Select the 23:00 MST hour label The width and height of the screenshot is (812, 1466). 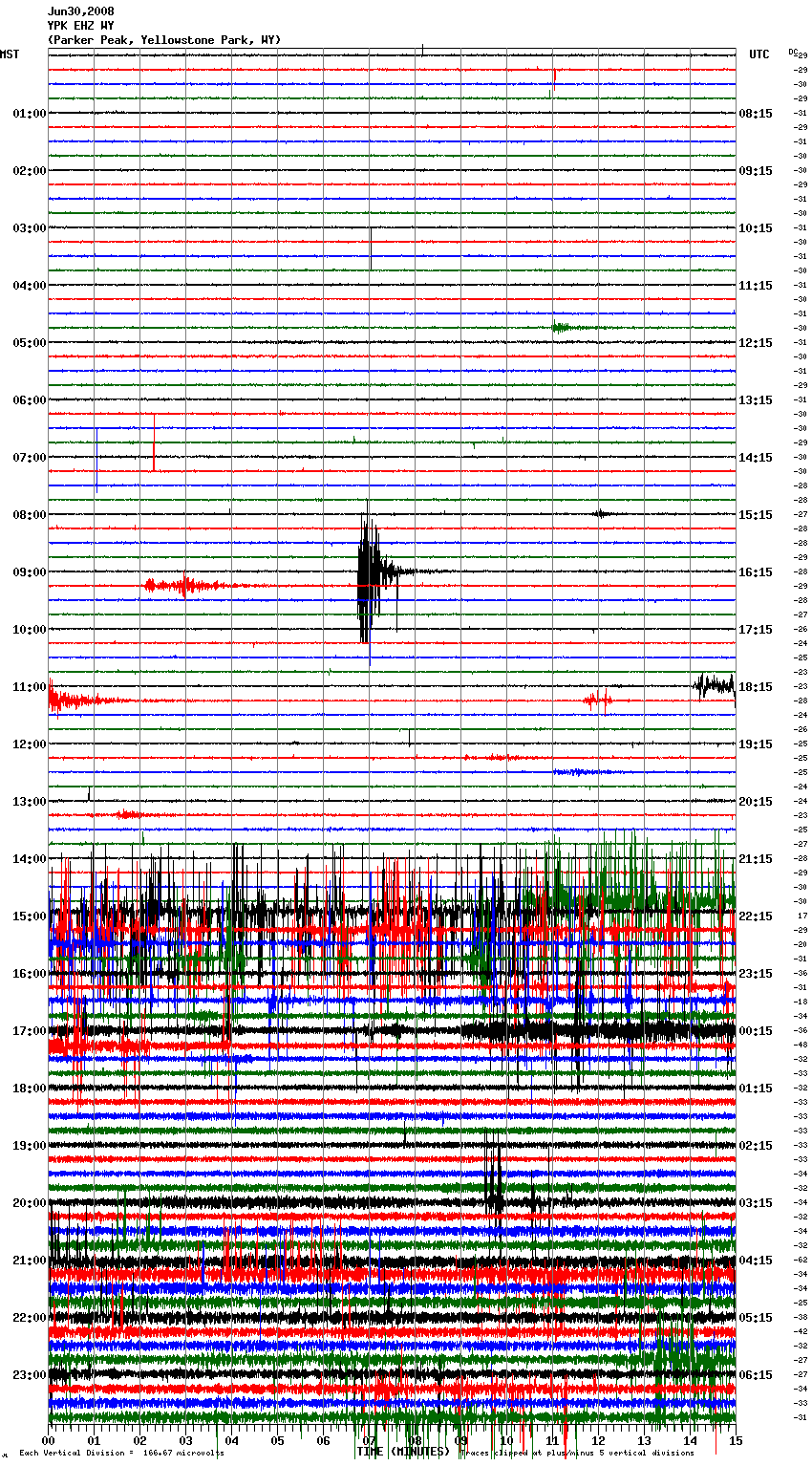[30, 1375]
